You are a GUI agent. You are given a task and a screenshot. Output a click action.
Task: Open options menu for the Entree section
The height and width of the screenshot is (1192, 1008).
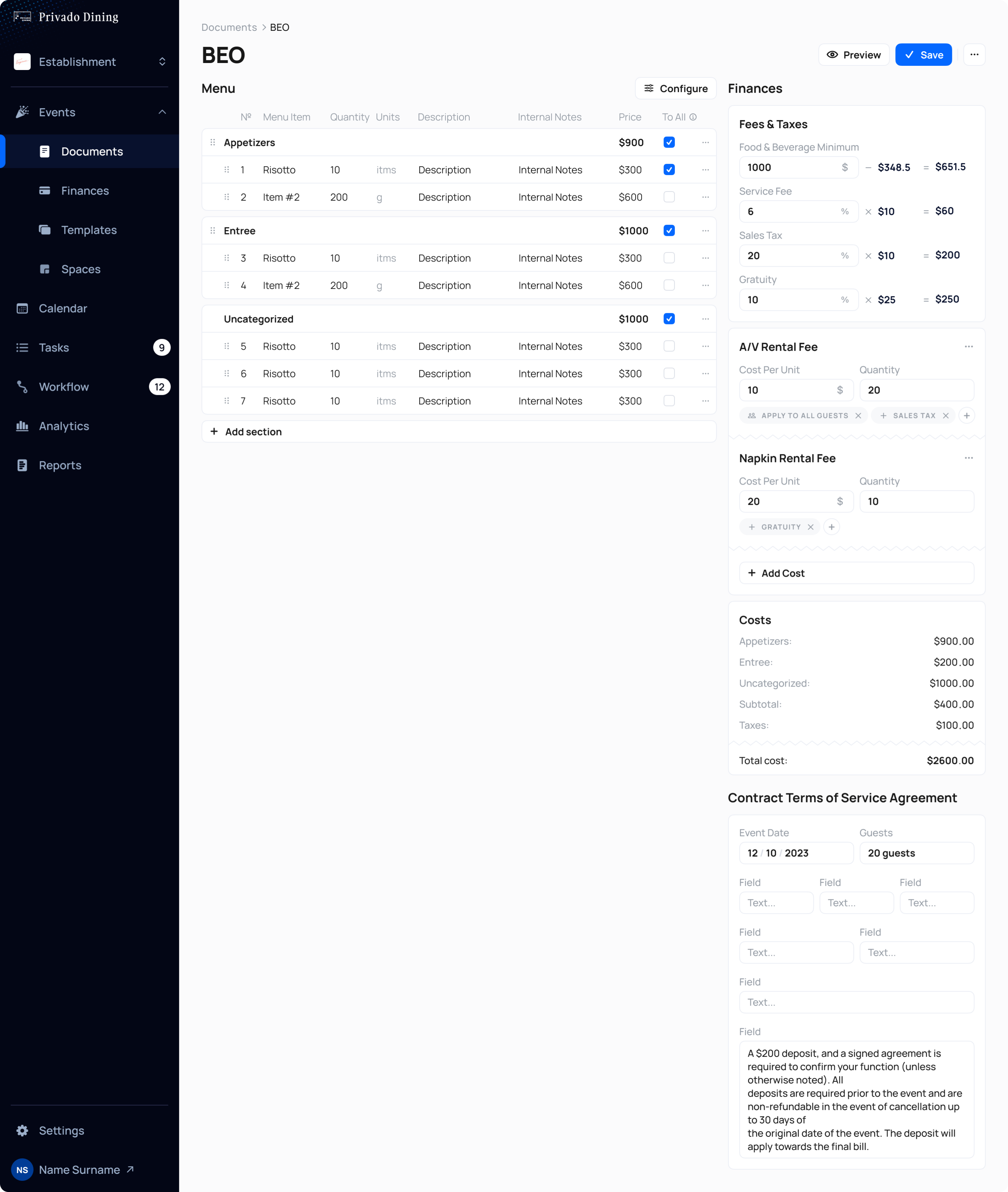click(706, 230)
